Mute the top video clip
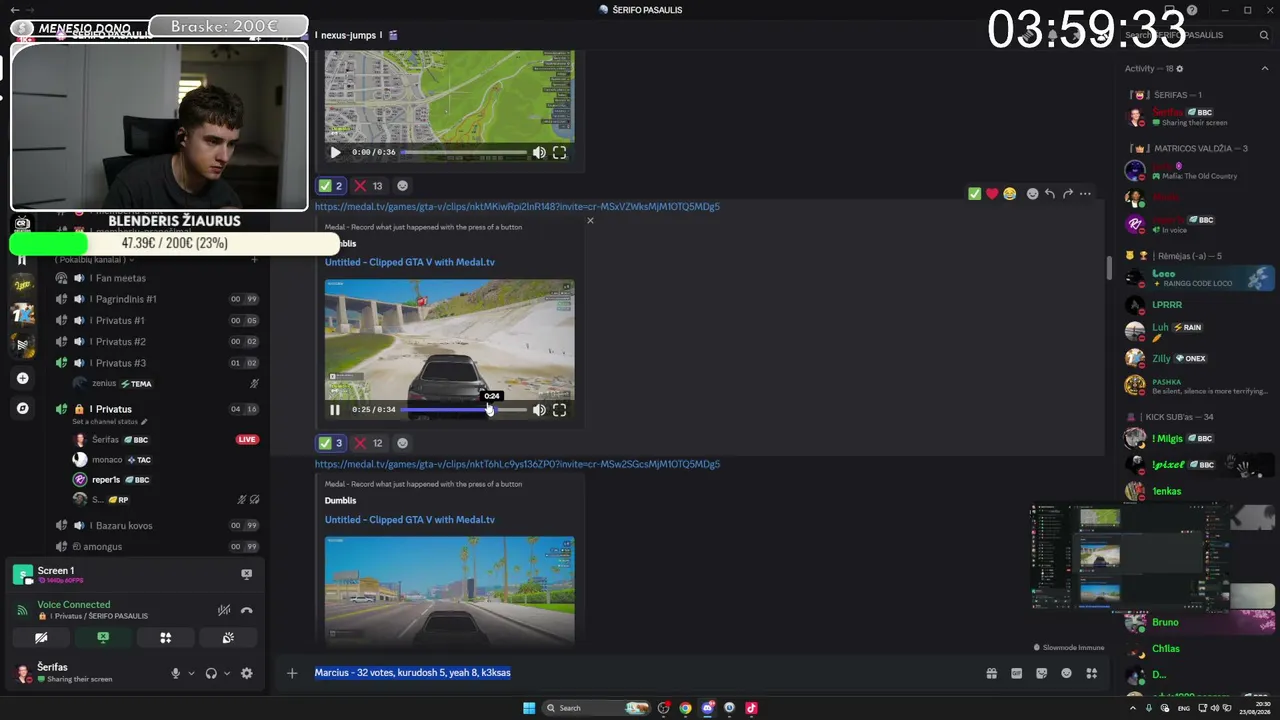1280x720 pixels. pos(539,152)
